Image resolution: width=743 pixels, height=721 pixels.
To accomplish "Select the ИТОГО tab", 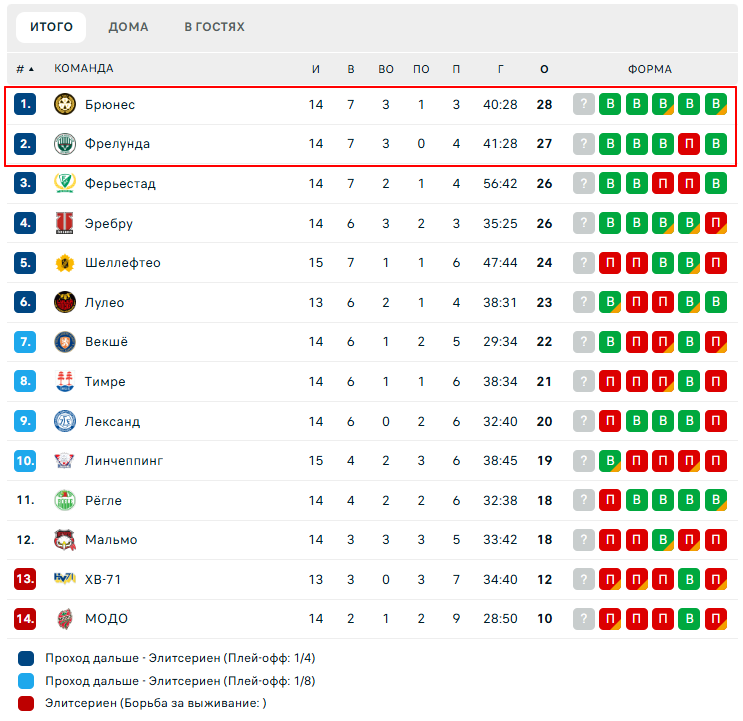I will click(x=51, y=27).
